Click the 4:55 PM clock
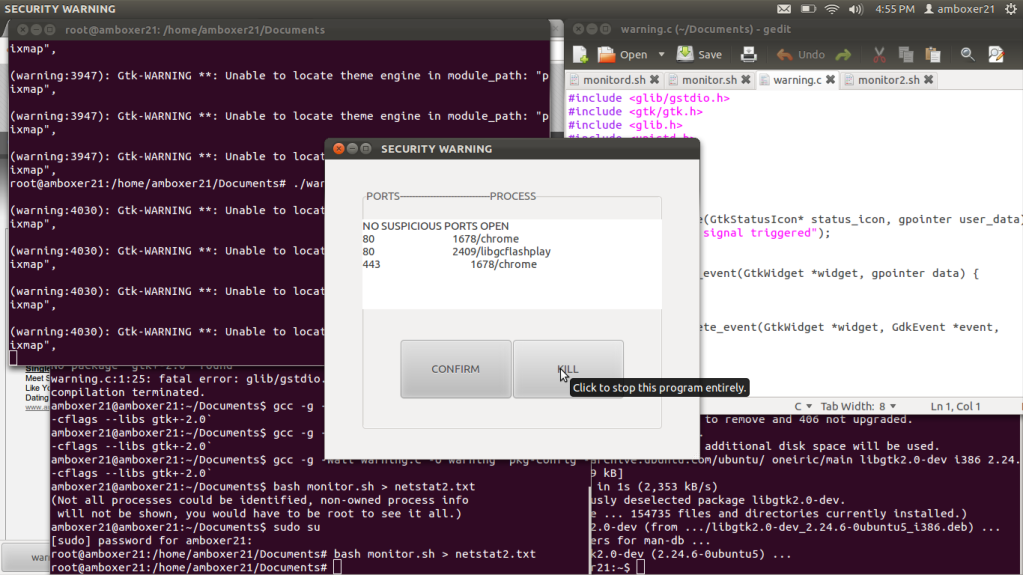1023x575 pixels. pyautogui.click(x=894, y=9)
